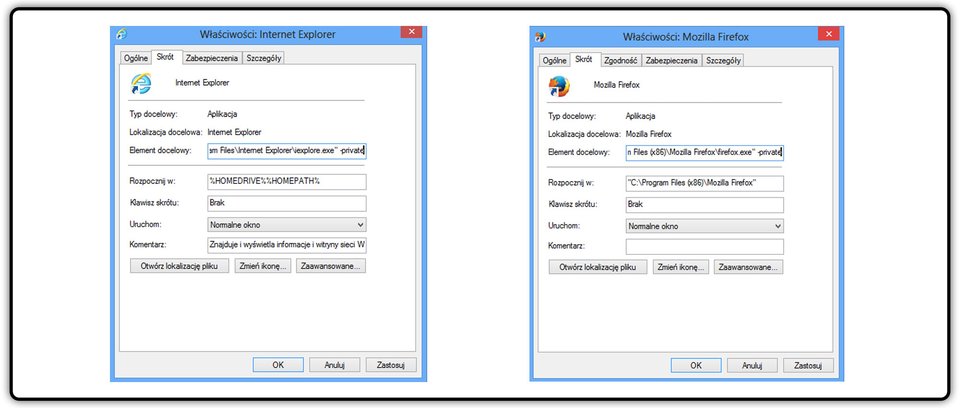Close the Internet Explorer properties window

click(x=411, y=32)
